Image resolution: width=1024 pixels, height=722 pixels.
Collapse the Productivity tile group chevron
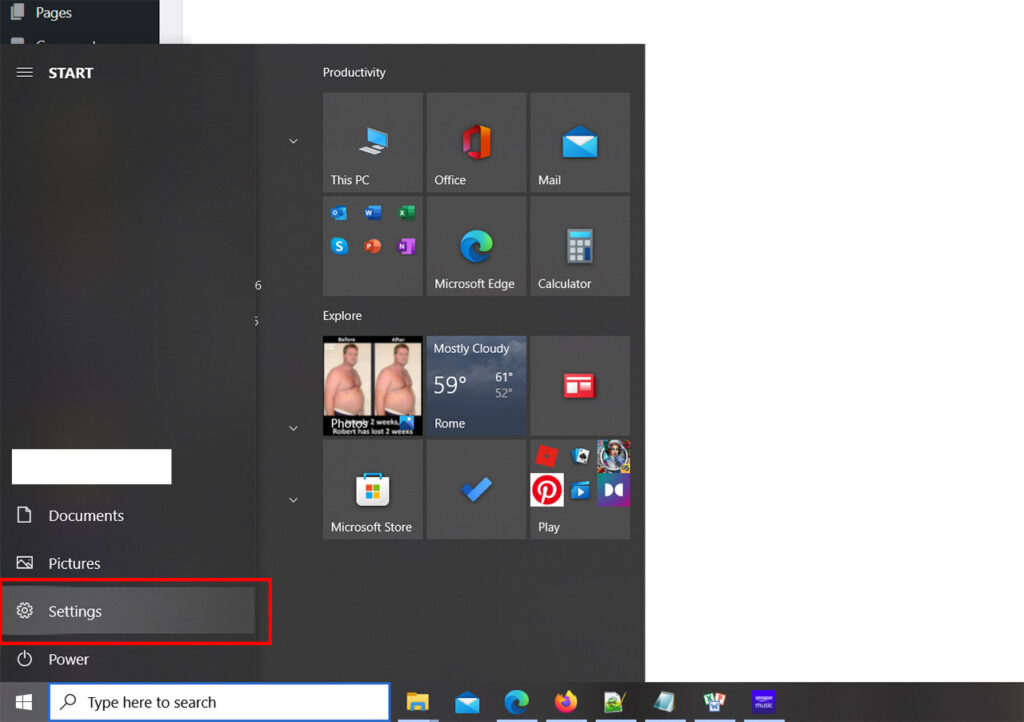pos(292,141)
